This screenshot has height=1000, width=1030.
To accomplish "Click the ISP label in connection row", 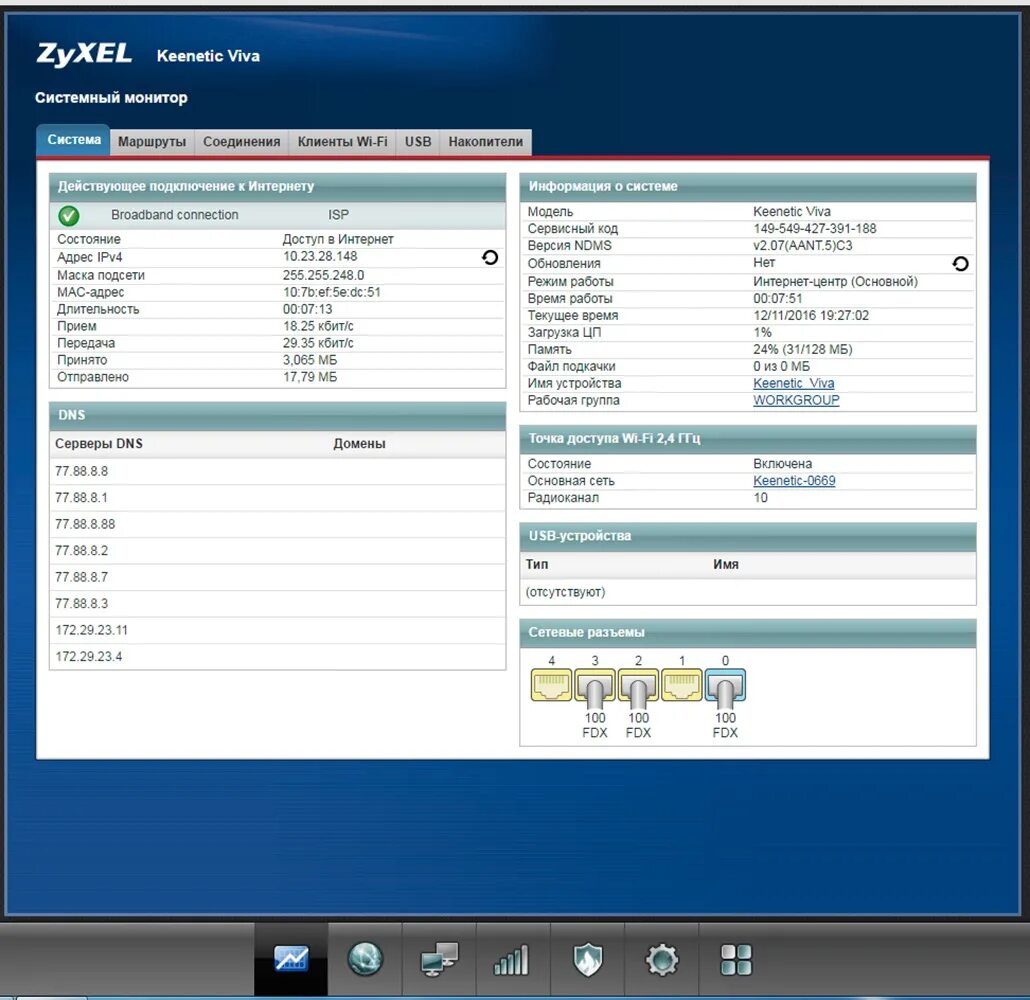I will [338, 215].
